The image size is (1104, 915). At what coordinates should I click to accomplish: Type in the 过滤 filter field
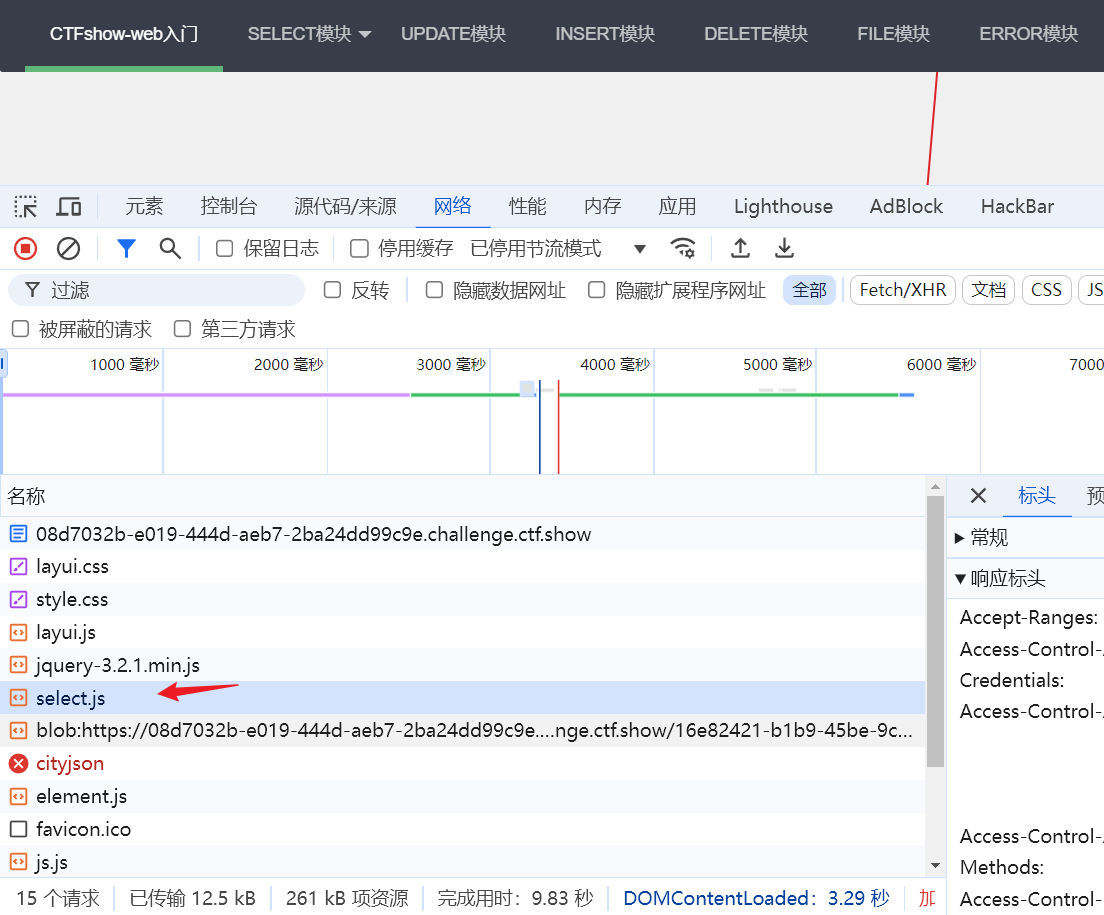(170, 290)
